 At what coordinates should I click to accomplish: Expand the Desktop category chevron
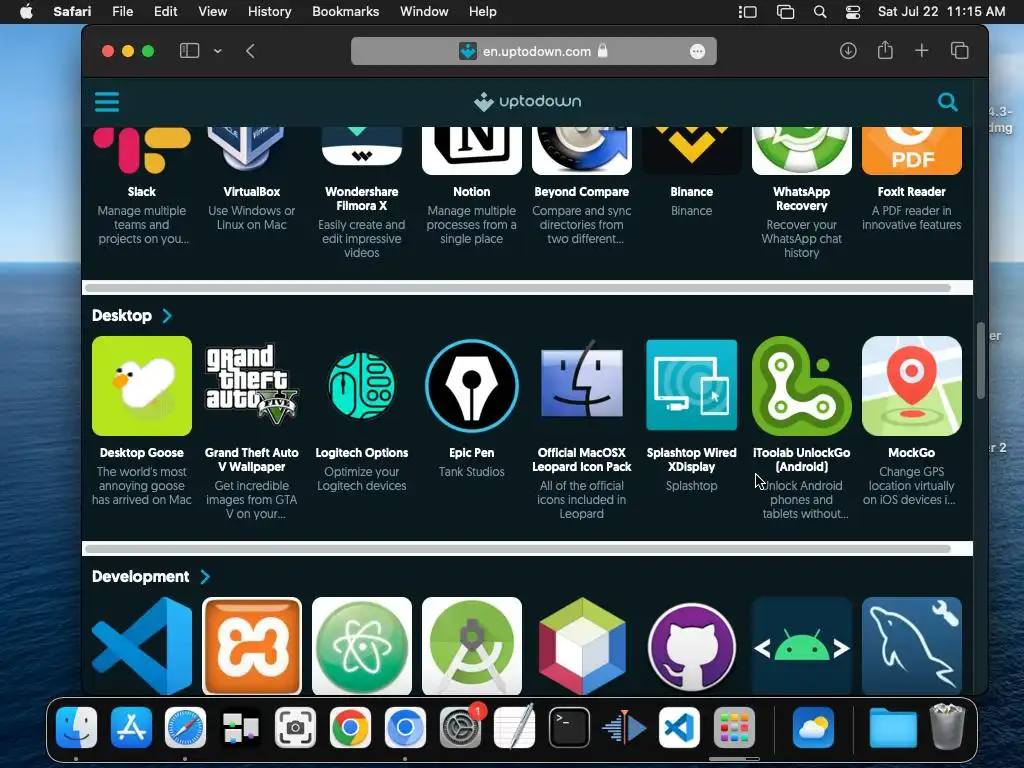pos(167,316)
